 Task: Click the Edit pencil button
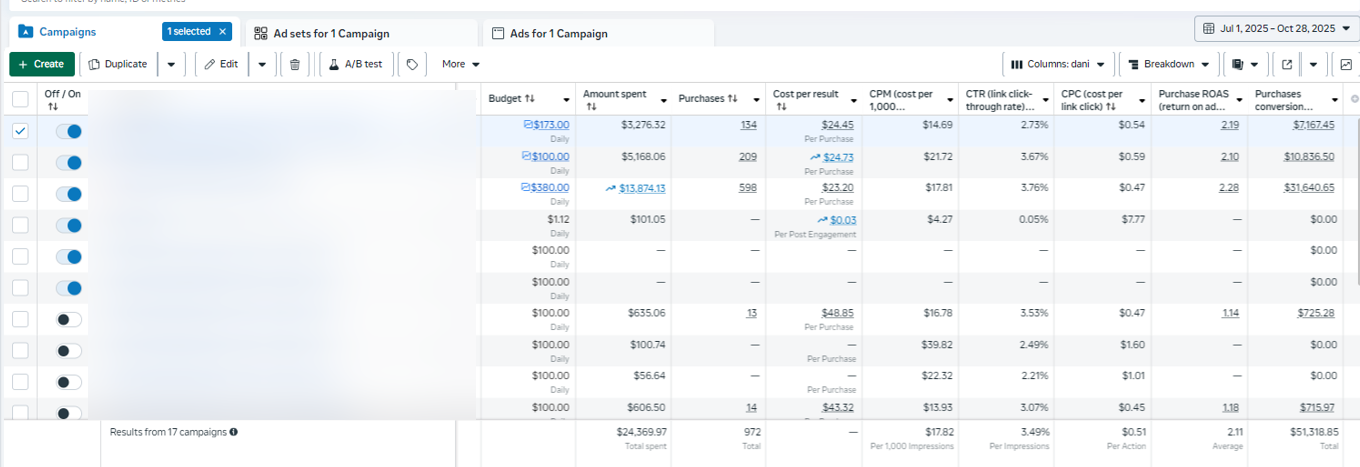pos(221,64)
